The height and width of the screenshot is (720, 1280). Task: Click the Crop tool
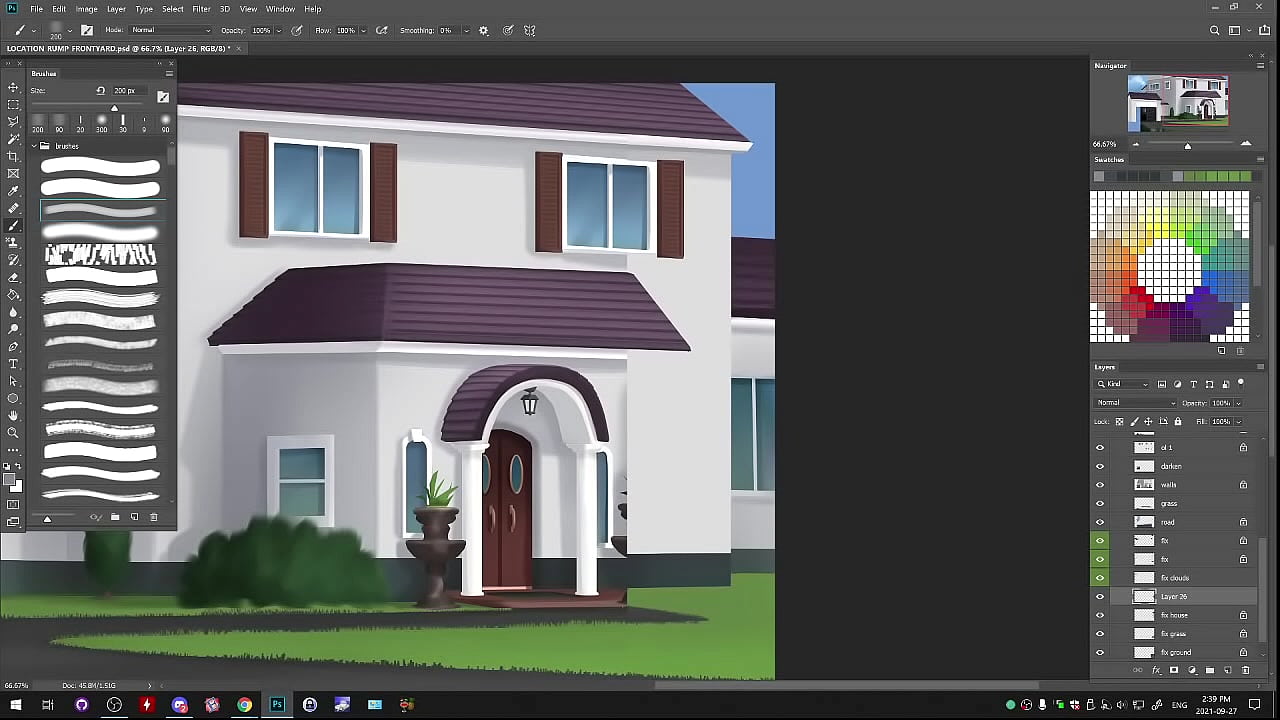pyautogui.click(x=13, y=156)
